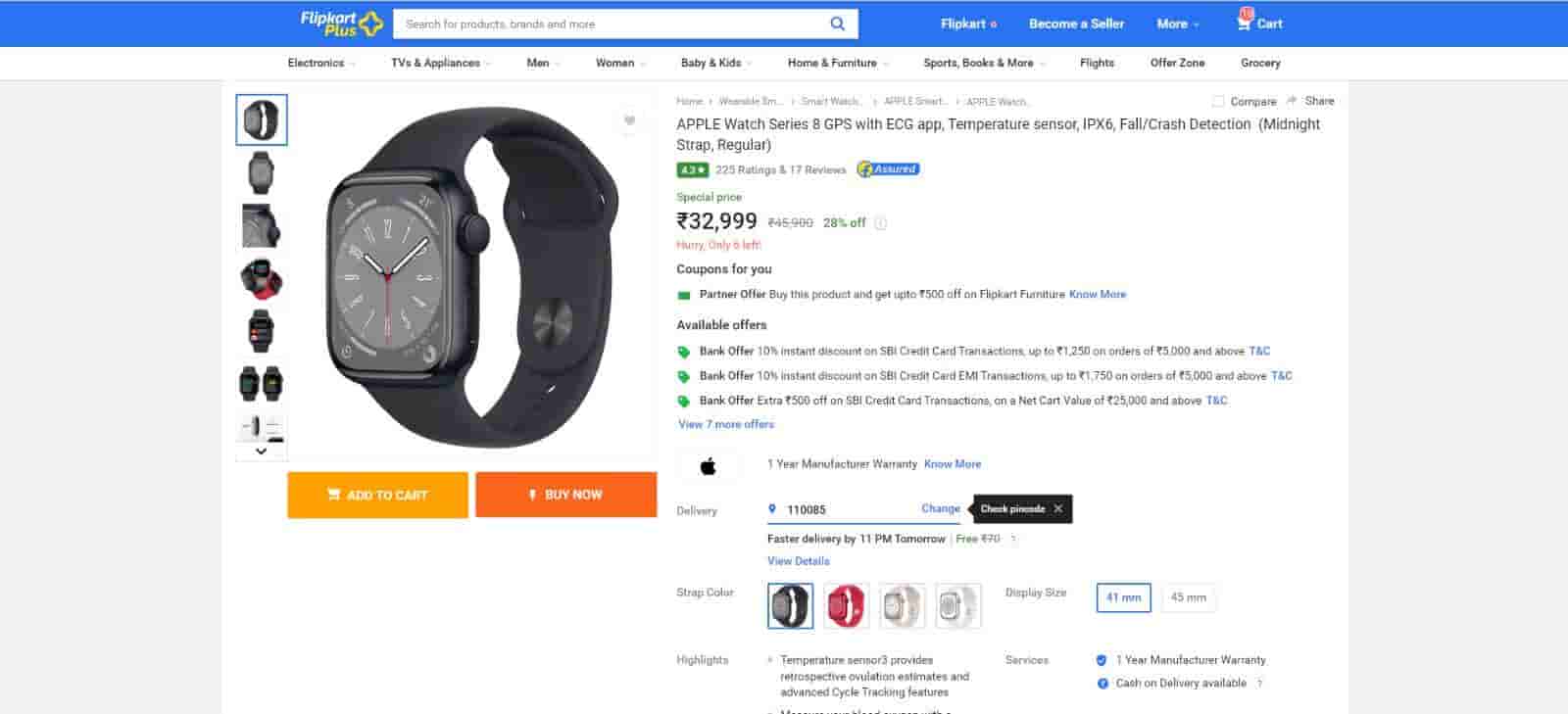Click the Apple brand logo
Viewport: 1568px width, 714px height.
[x=708, y=466]
